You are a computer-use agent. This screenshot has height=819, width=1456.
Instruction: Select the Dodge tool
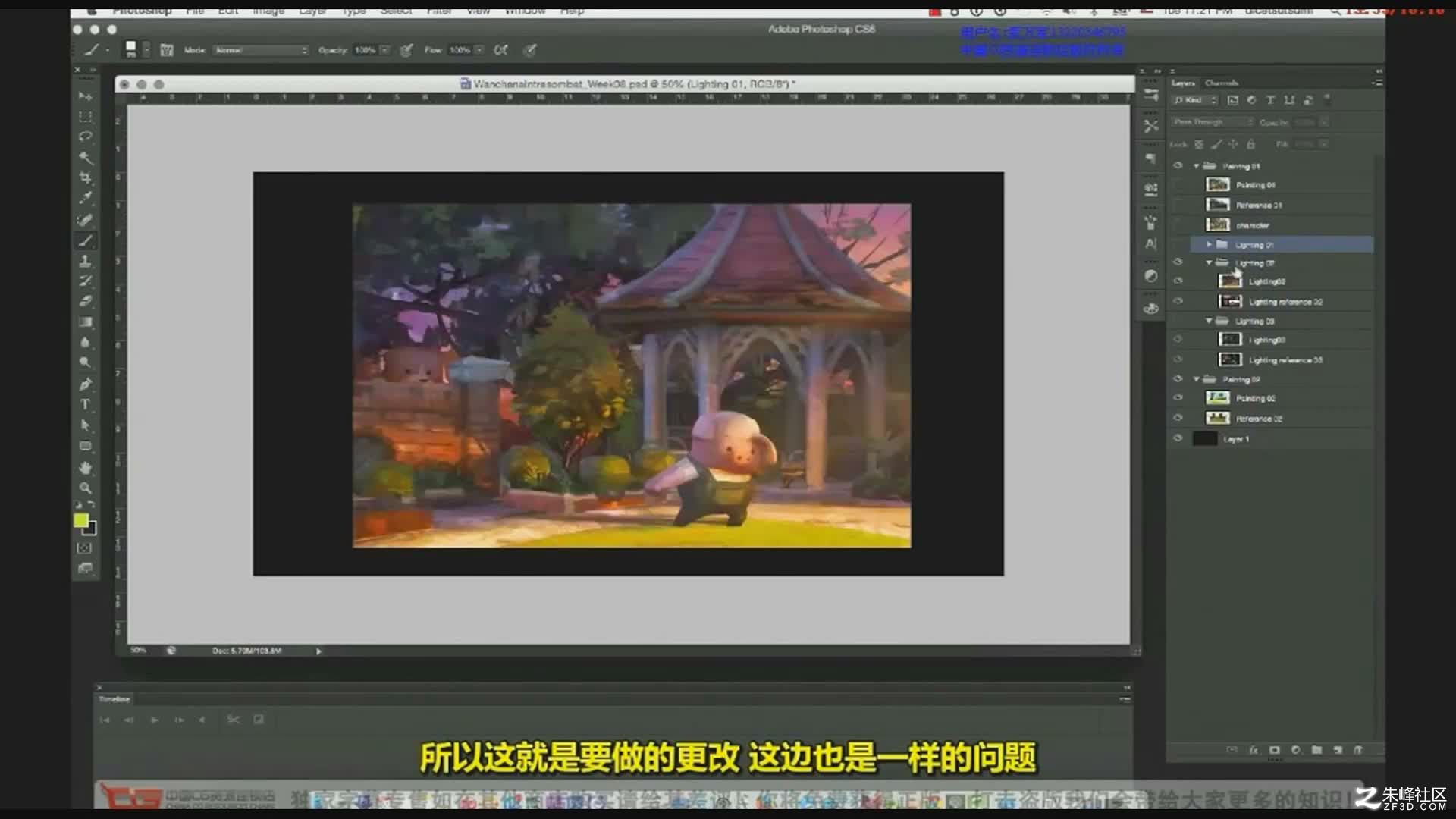click(85, 362)
